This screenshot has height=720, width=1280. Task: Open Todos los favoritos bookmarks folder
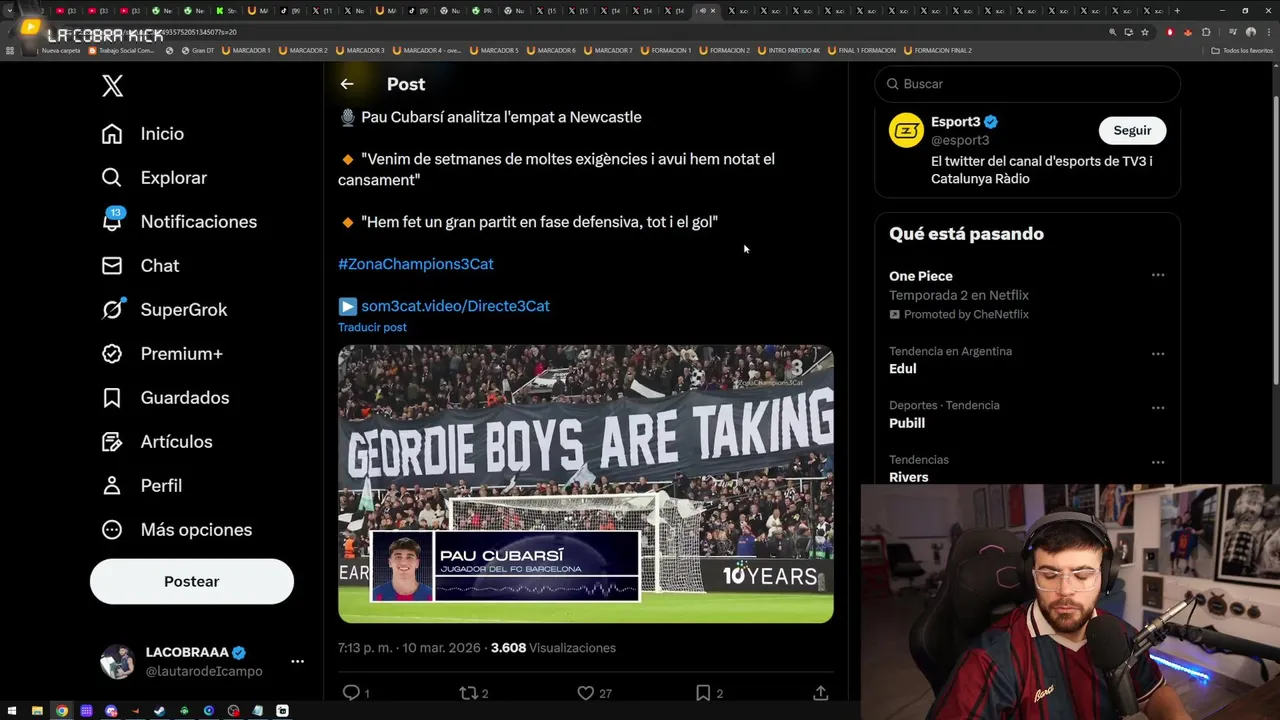coord(1241,50)
